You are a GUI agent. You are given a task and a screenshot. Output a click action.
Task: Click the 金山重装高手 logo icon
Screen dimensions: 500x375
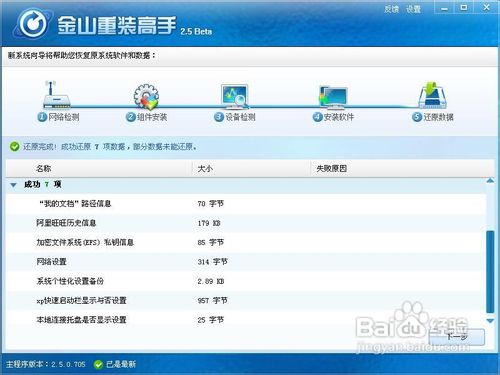point(33,23)
